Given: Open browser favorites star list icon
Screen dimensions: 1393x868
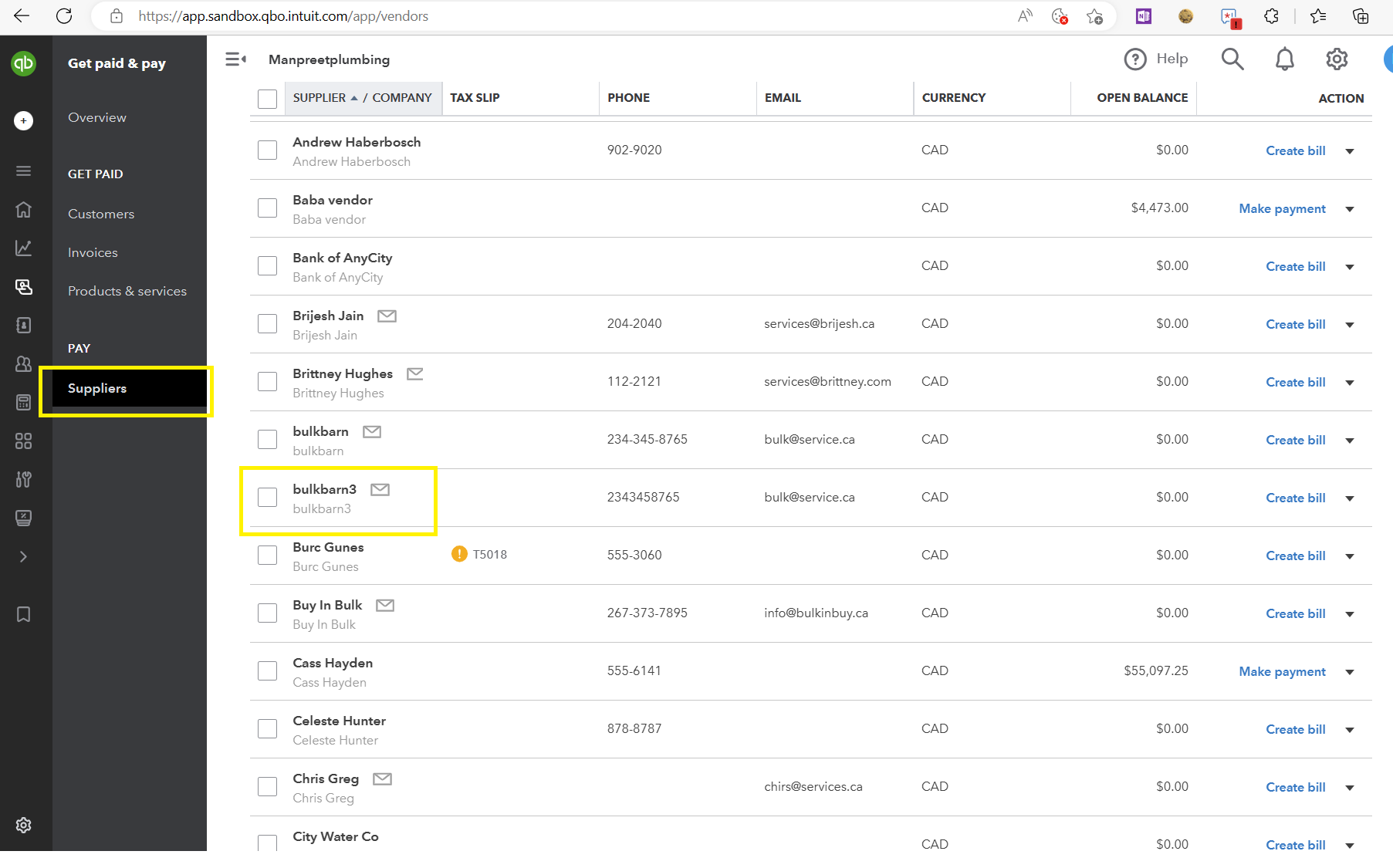Looking at the screenshot, I should click(1318, 15).
